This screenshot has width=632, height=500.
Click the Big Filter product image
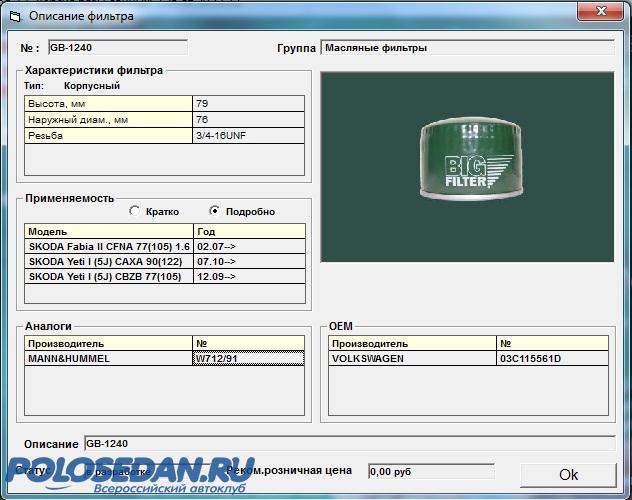[466, 166]
